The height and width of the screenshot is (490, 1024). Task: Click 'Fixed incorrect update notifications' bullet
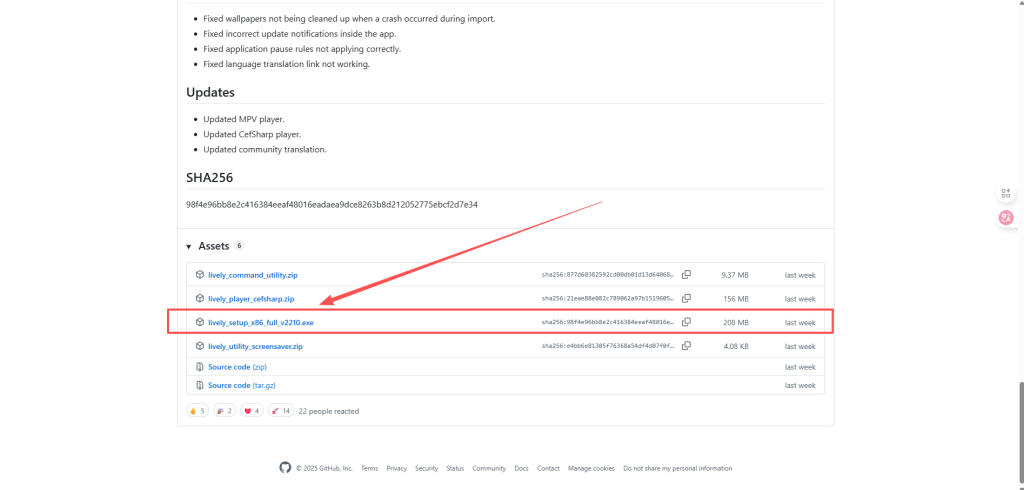click(300, 34)
